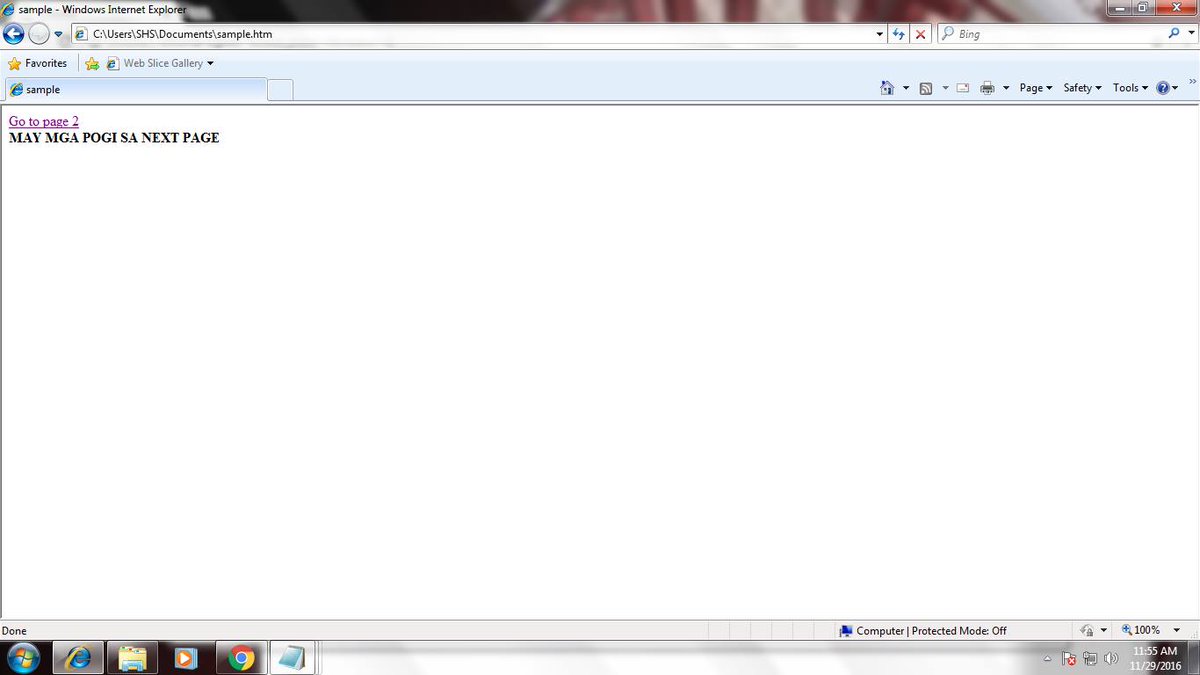1200x675 pixels.
Task: Click the Add to Favorites Bar star icon
Action: (92, 63)
